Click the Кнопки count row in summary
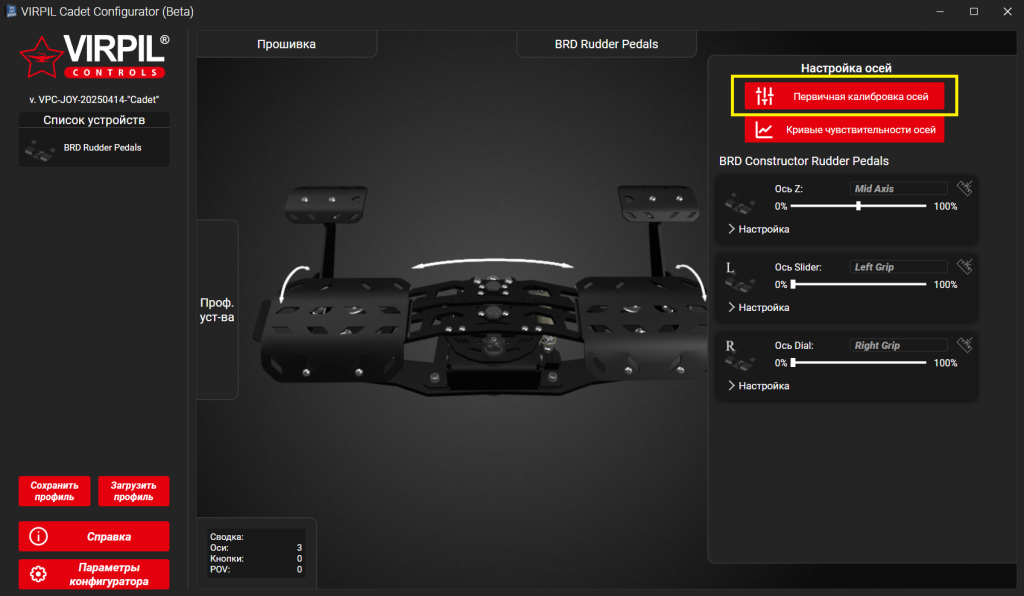Image resolution: width=1024 pixels, height=596 pixels. tap(256, 559)
